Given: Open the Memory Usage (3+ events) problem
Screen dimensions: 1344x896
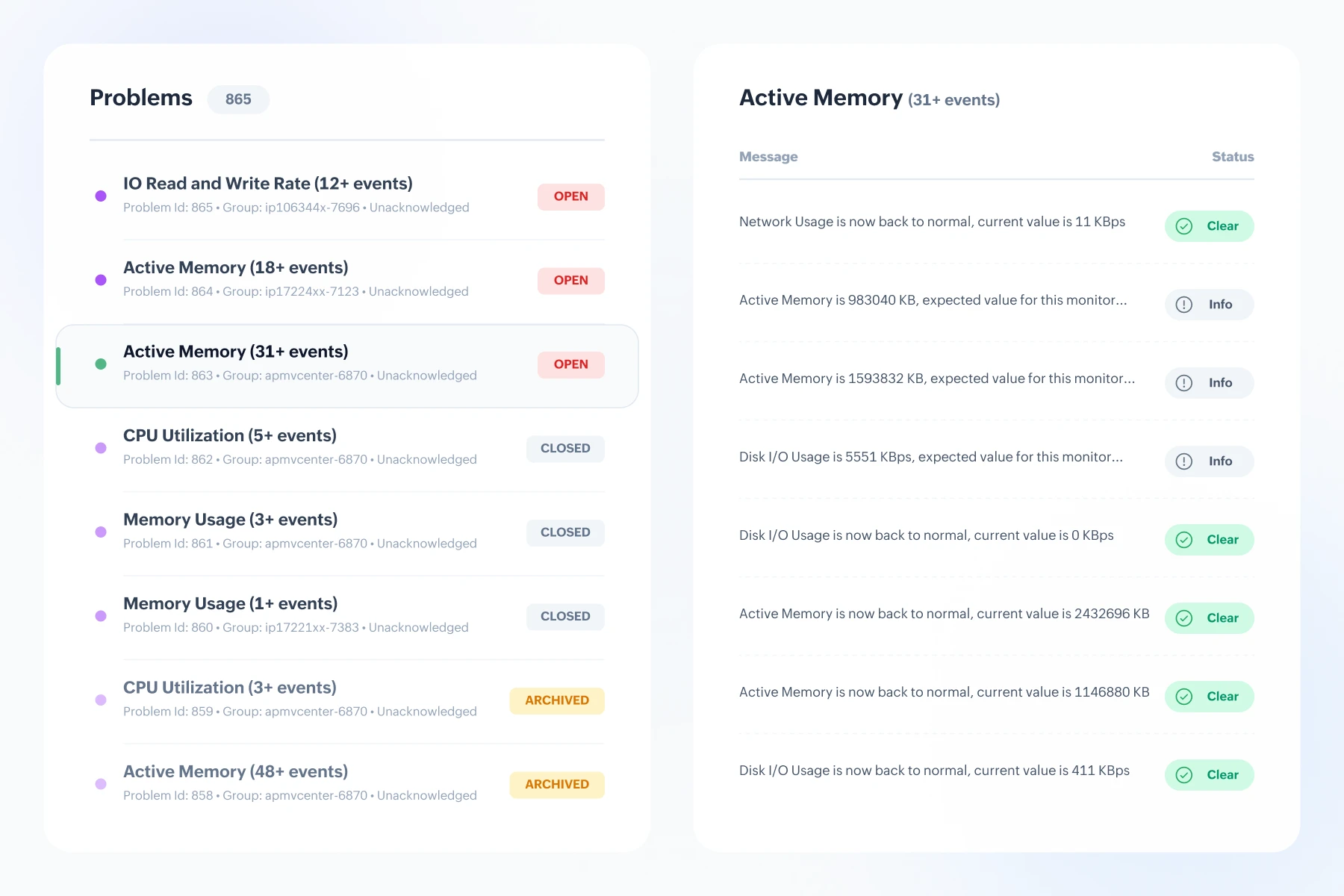Looking at the screenshot, I should pyautogui.click(x=231, y=520).
